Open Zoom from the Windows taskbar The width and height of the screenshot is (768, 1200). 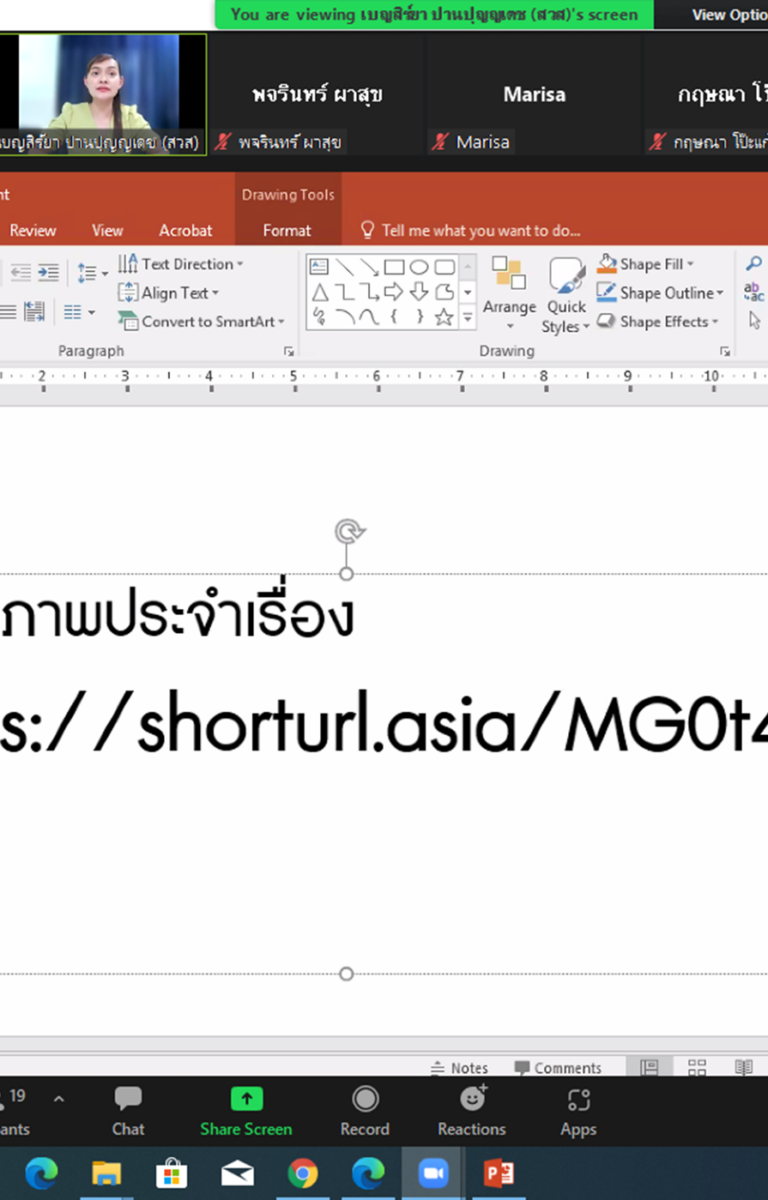(x=433, y=1173)
